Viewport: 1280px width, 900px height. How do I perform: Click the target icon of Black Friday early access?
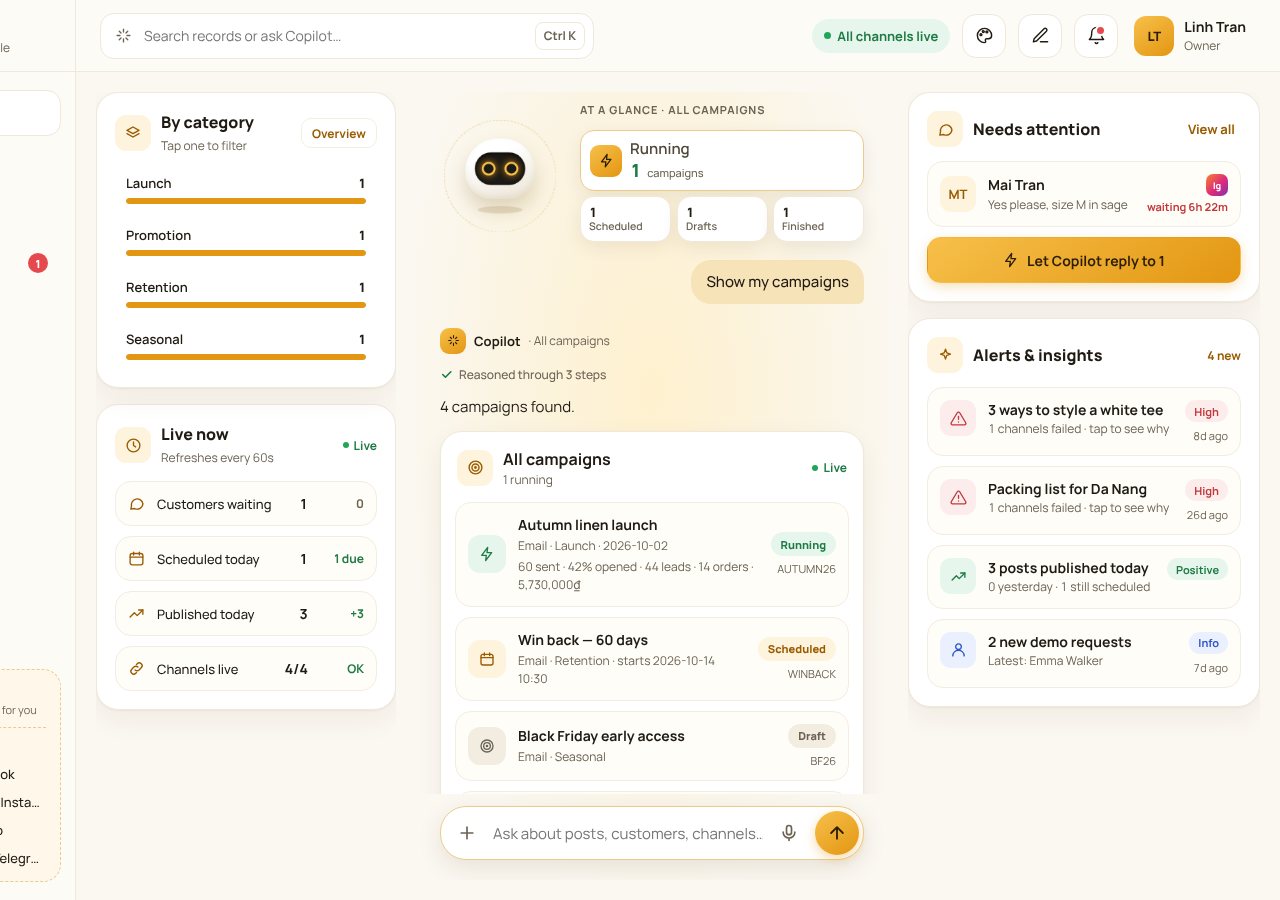pos(487,746)
